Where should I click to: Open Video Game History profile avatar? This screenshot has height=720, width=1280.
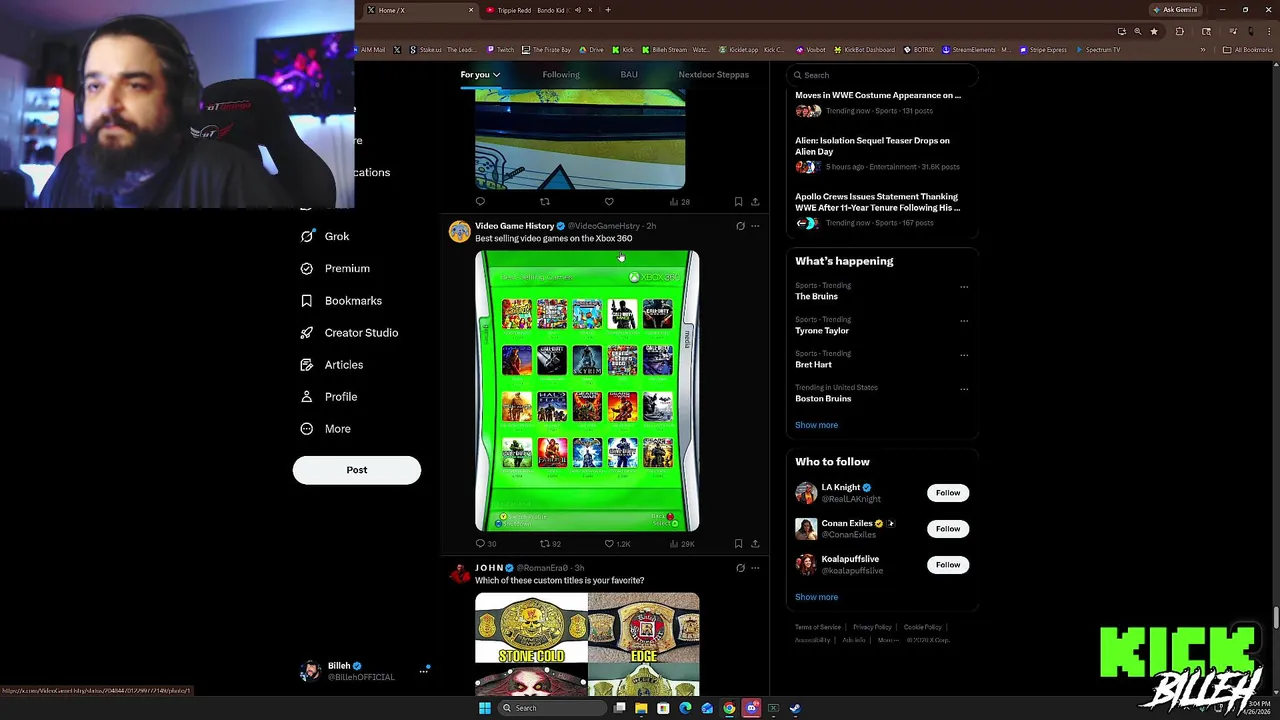[x=460, y=232]
